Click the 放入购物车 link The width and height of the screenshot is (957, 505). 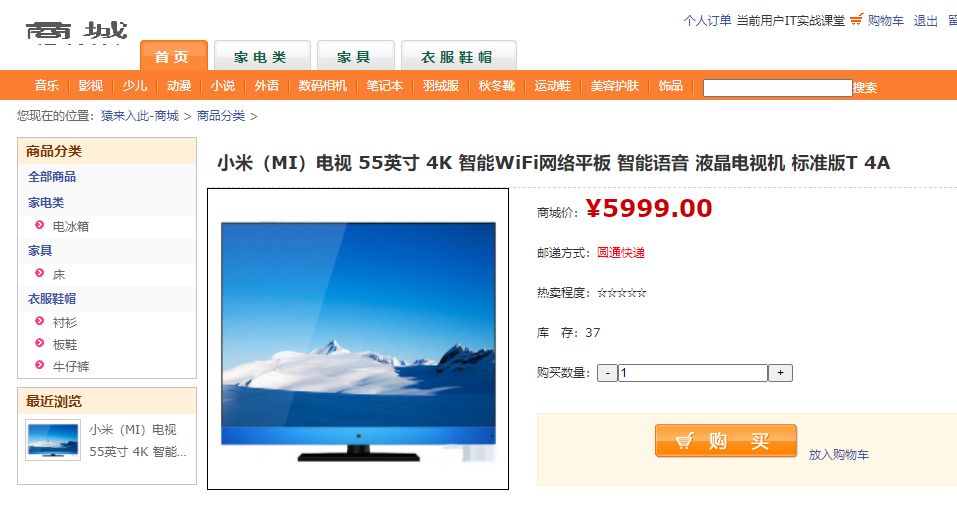pos(839,454)
